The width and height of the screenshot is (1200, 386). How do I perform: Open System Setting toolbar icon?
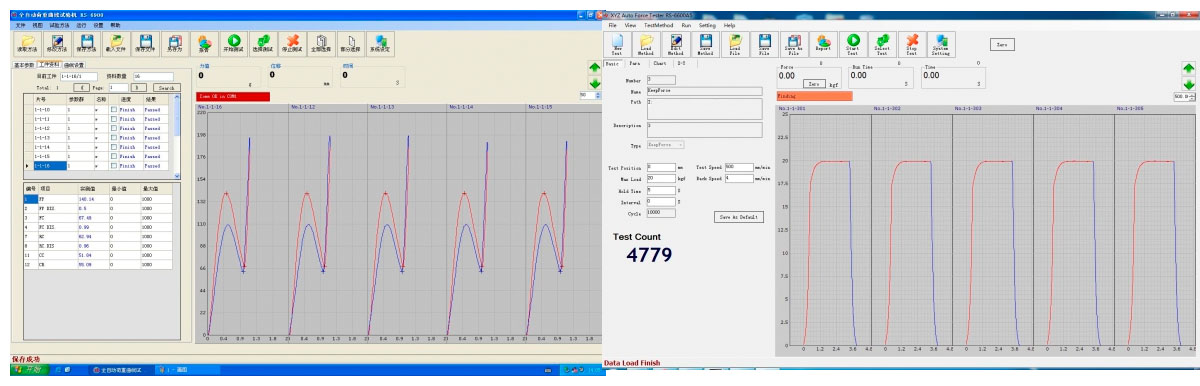(x=941, y=45)
